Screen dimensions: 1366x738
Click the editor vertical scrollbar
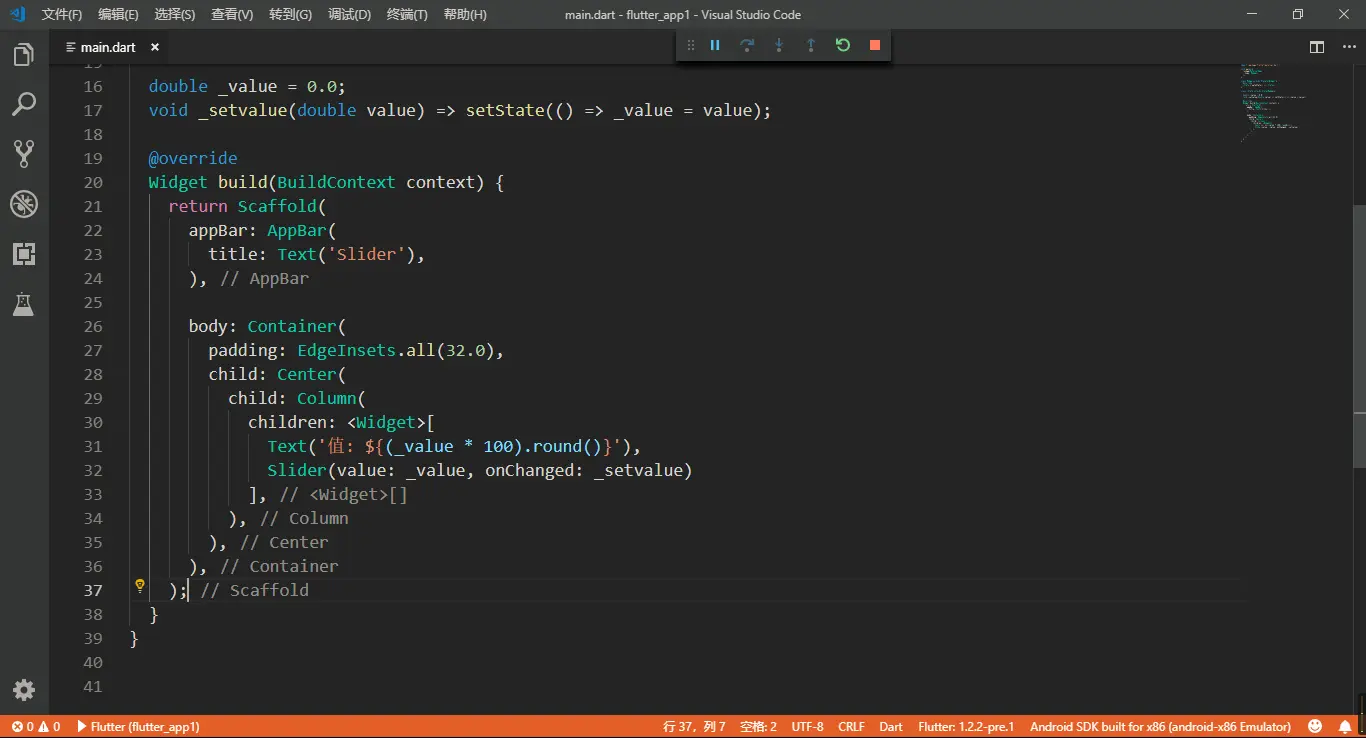click(x=1359, y=336)
